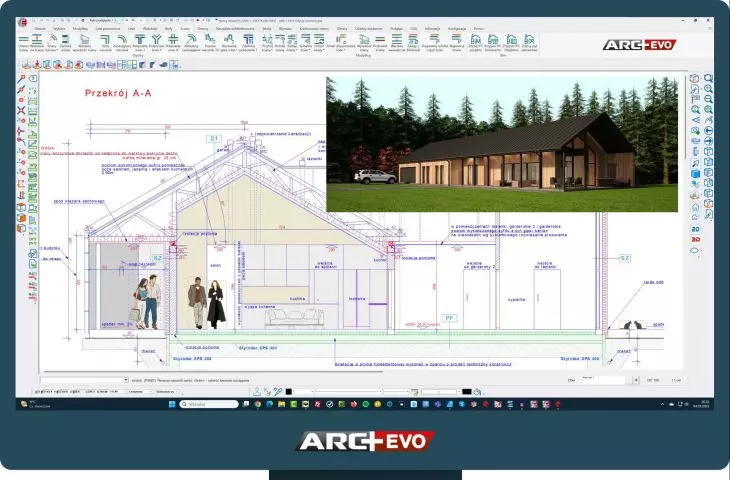730x480 pixels.
Task: Open the Windows Start menu
Action: [172, 404]
